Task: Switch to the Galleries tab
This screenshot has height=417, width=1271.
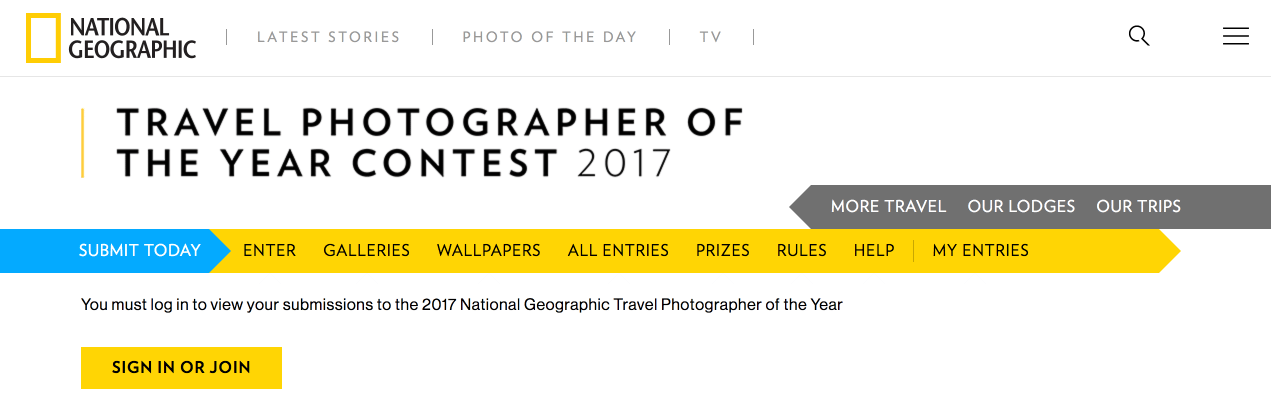Action: click(366, 251)
